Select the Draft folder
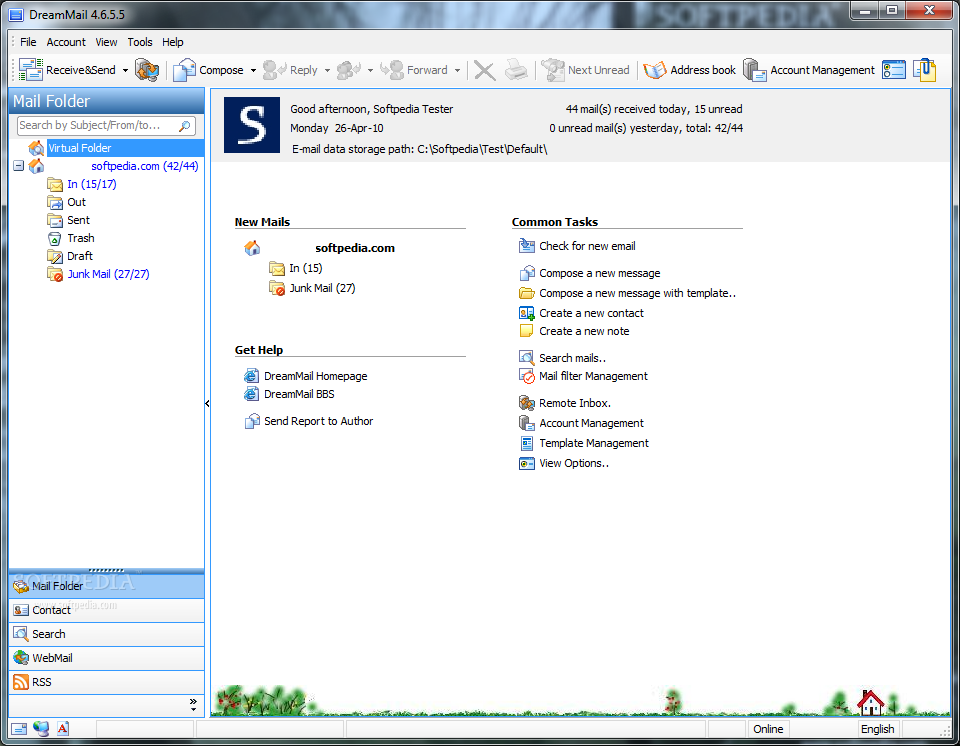 click(x=80, y=256)
